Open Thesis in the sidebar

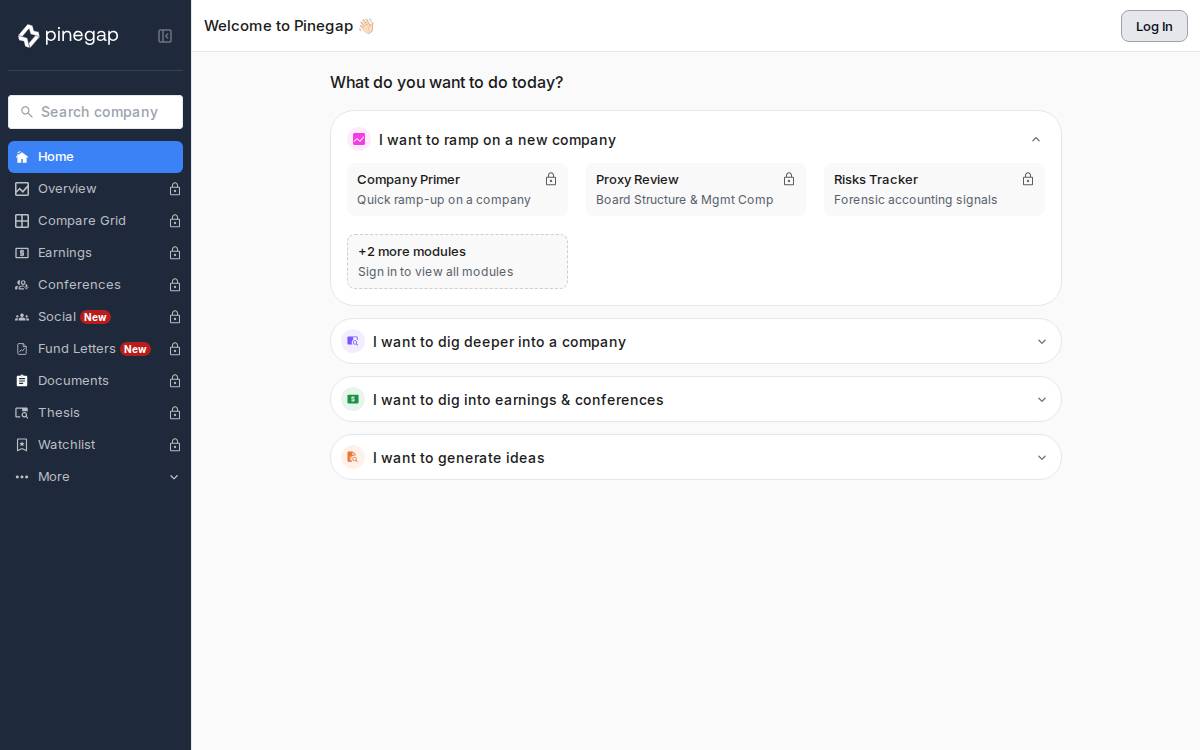click(95, 413)
